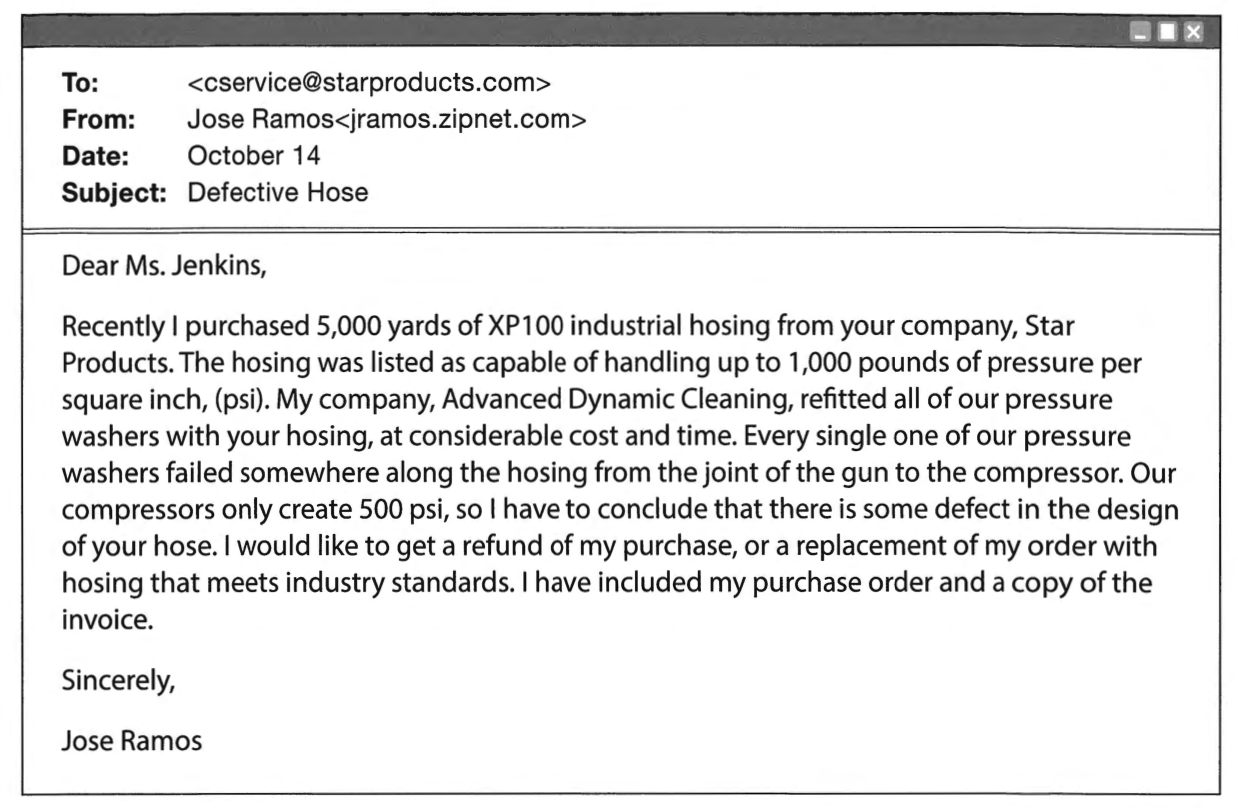
Task: Select the Subject: field label
Action: tap(113, 191)
